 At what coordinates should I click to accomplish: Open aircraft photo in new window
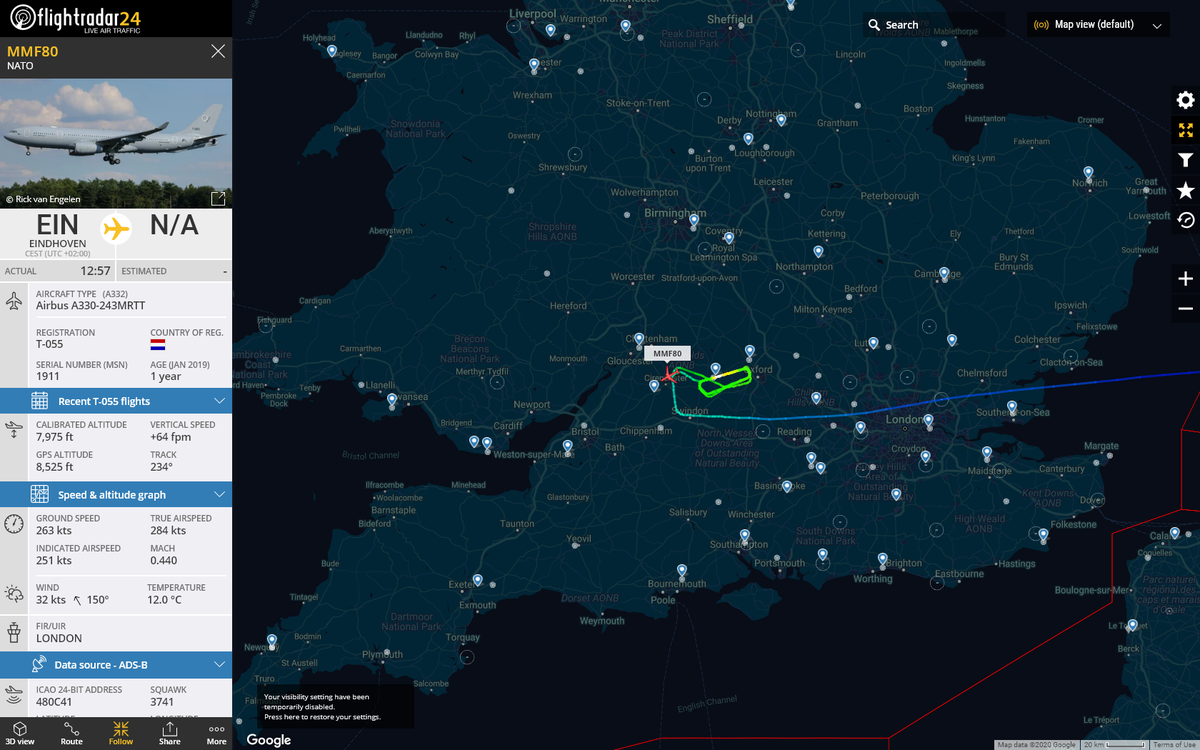pos(218,198)
